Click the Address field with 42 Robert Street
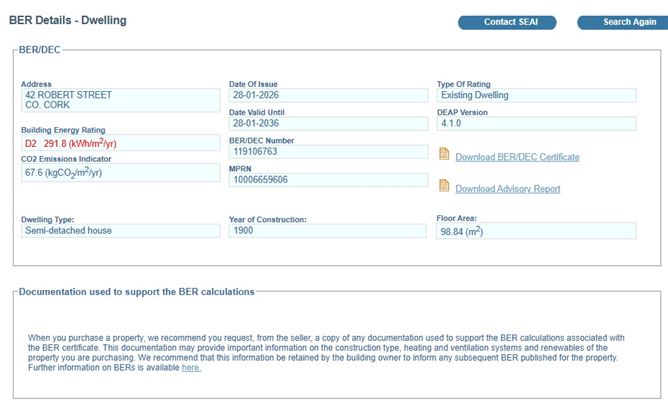This screenshot has height=407, width=668. point(120,100)
